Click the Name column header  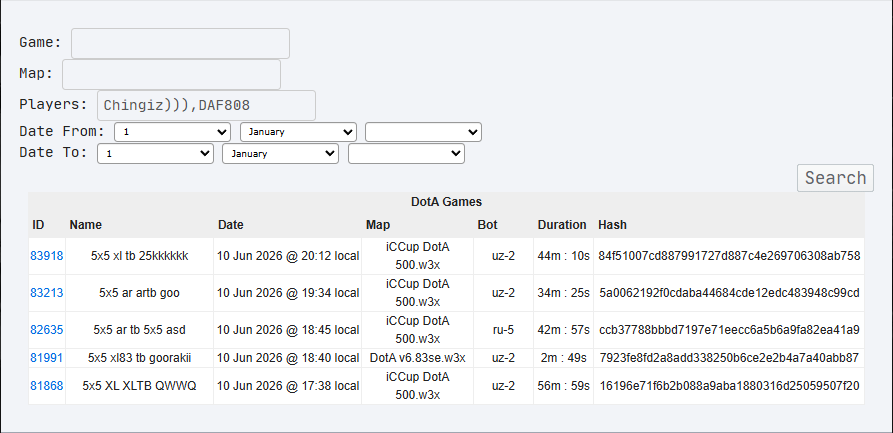[85, 225]
